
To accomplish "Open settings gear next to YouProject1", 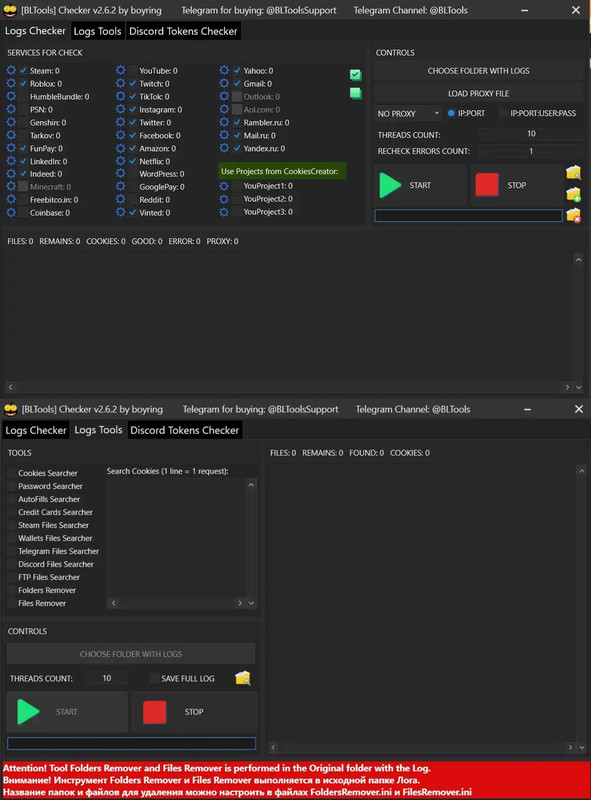I will pyautogui.click(x=224, y=186).
